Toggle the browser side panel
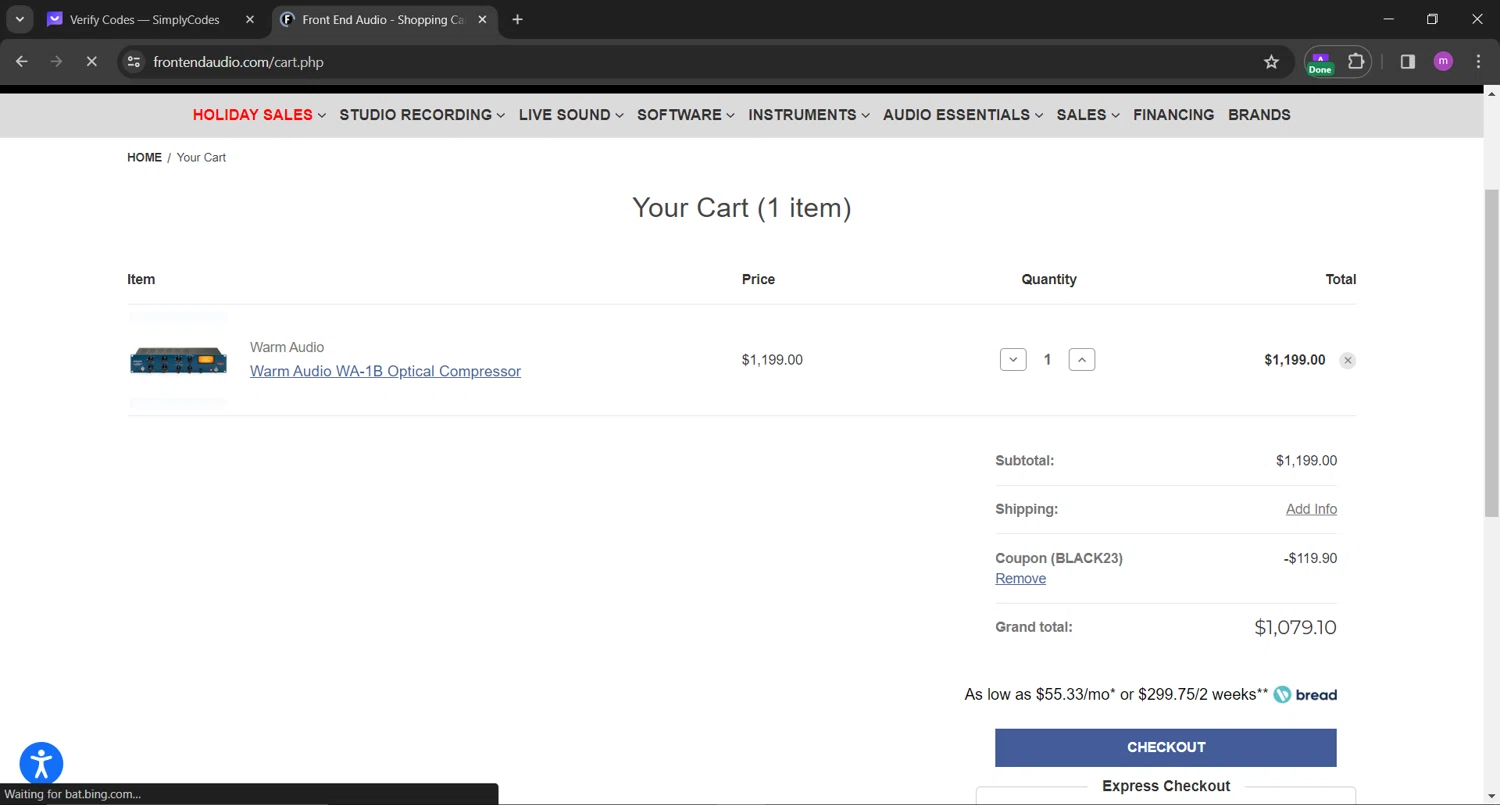The height and width of the screenshot is (805, 1500). (x=1407, y=62)
